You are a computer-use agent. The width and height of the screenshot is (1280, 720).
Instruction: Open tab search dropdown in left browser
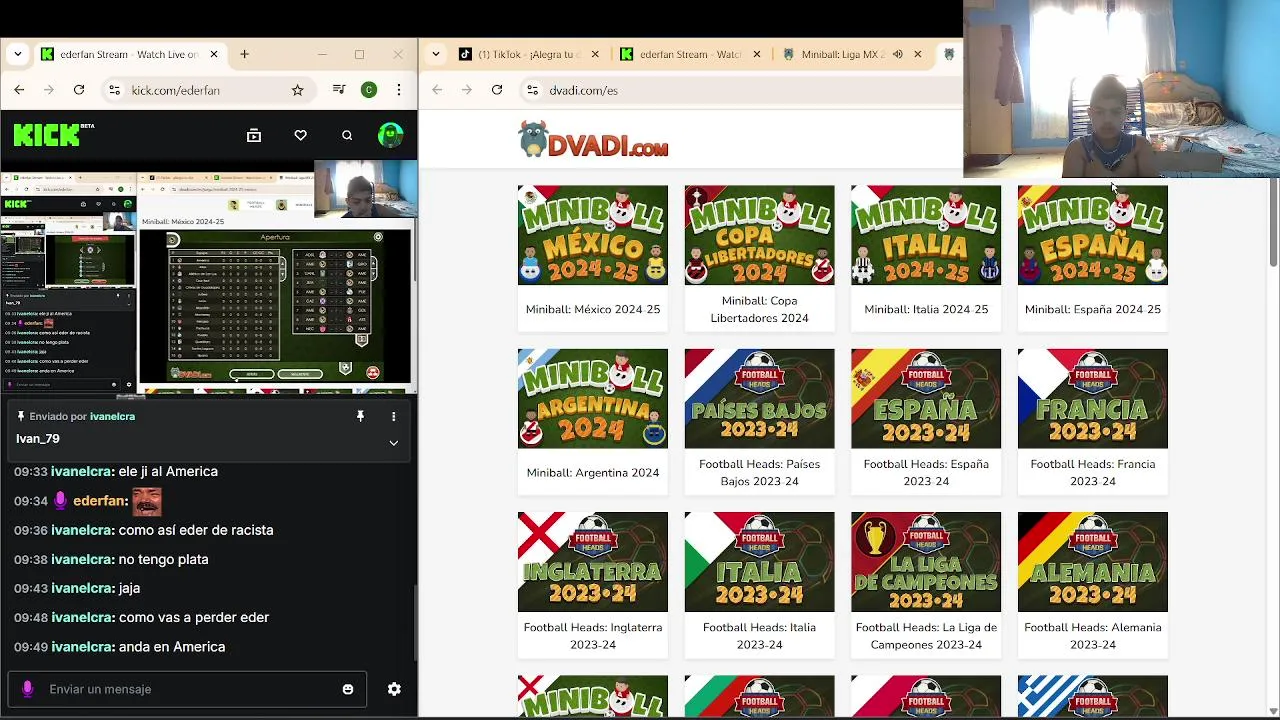click(17, 54)
